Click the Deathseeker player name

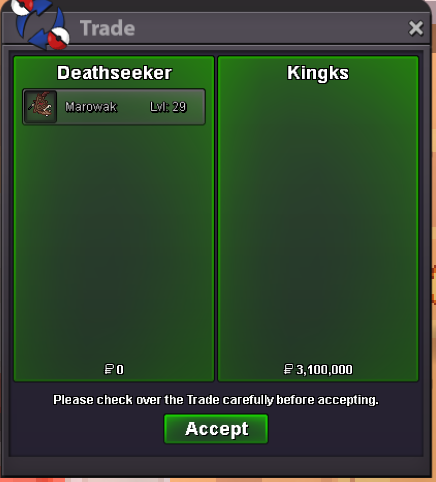[x=114, y=73]
